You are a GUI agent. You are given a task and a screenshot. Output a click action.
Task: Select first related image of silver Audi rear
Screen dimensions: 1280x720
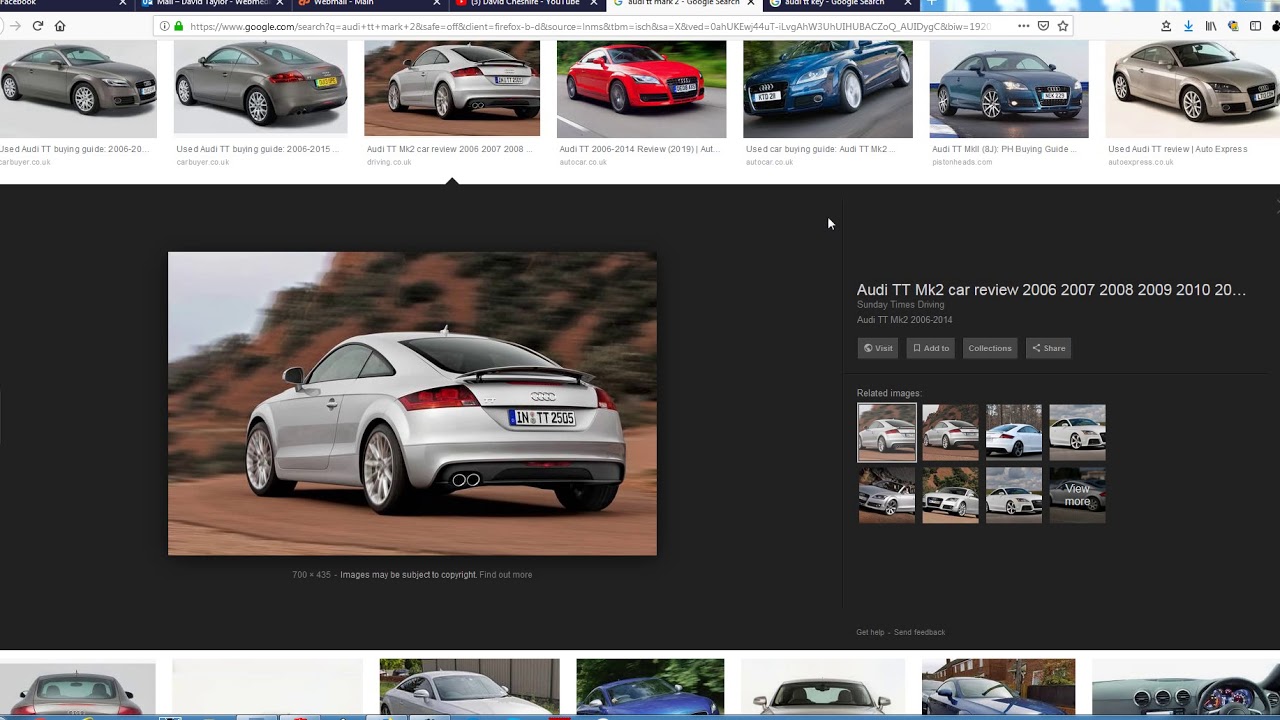pos(887,432)
